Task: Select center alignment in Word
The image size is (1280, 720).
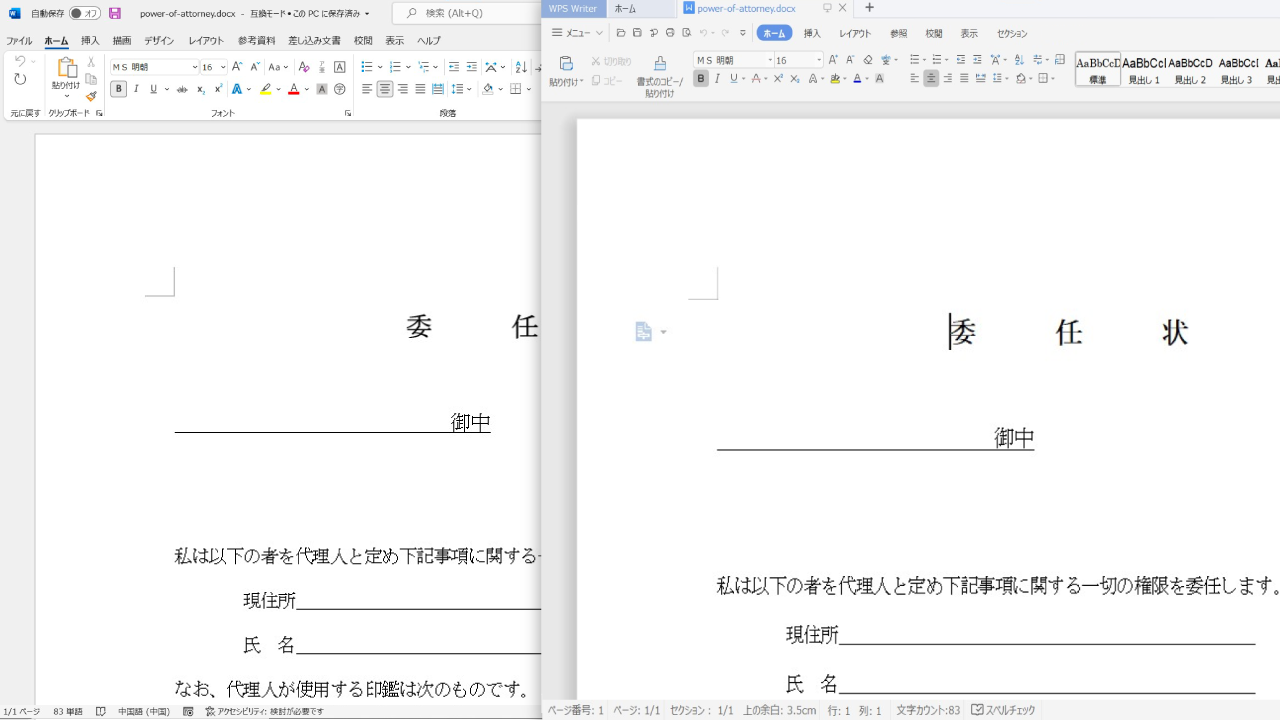Action: (385, 89)
